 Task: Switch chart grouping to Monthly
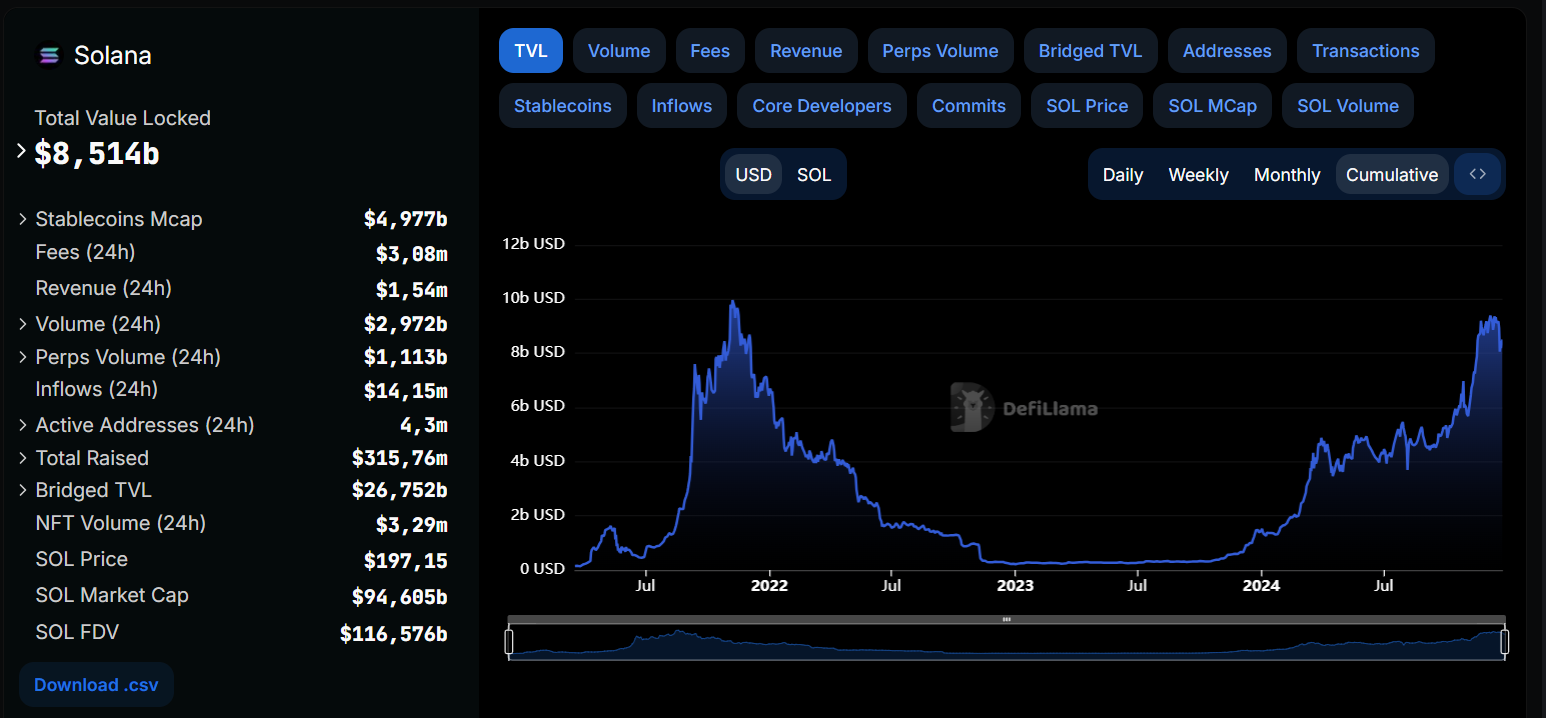coord(1287,175)
